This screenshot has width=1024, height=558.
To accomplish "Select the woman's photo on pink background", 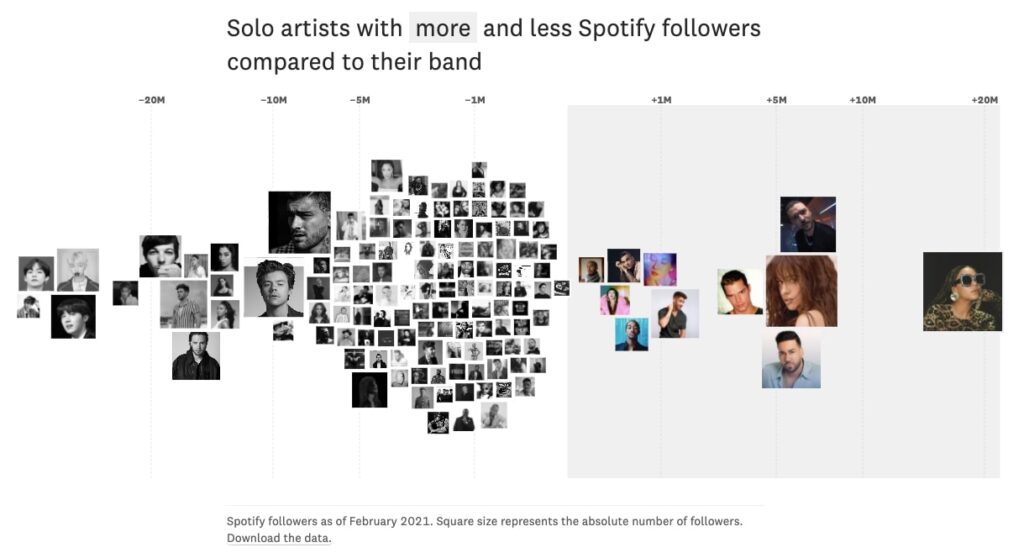I will (615, 300).
